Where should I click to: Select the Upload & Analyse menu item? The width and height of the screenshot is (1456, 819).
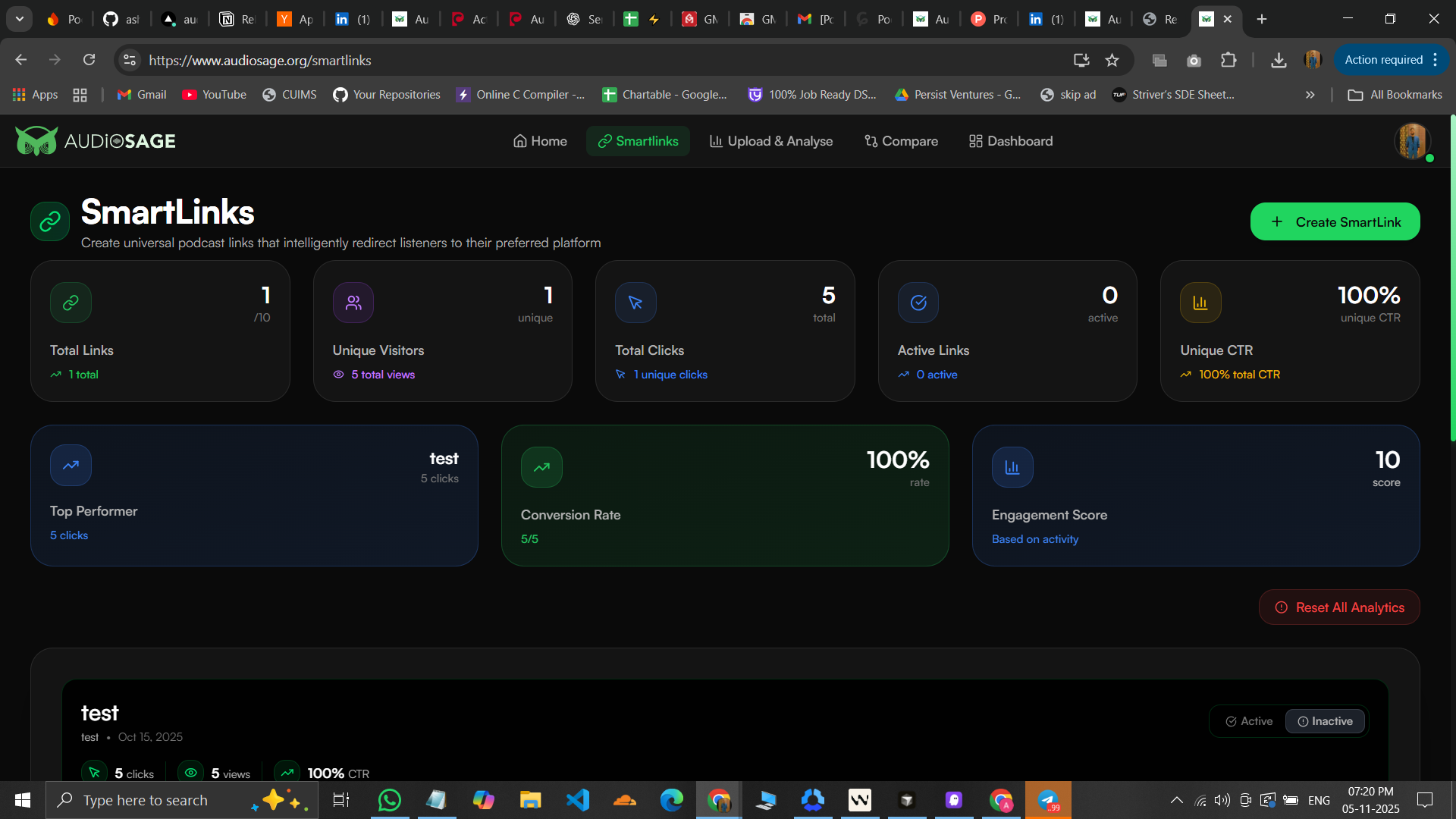click(771, 141)
